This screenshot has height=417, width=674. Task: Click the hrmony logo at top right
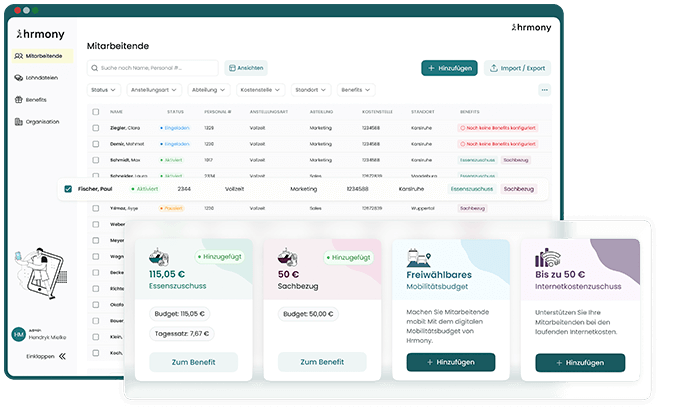pyautogui.click(x=531, y=28)
